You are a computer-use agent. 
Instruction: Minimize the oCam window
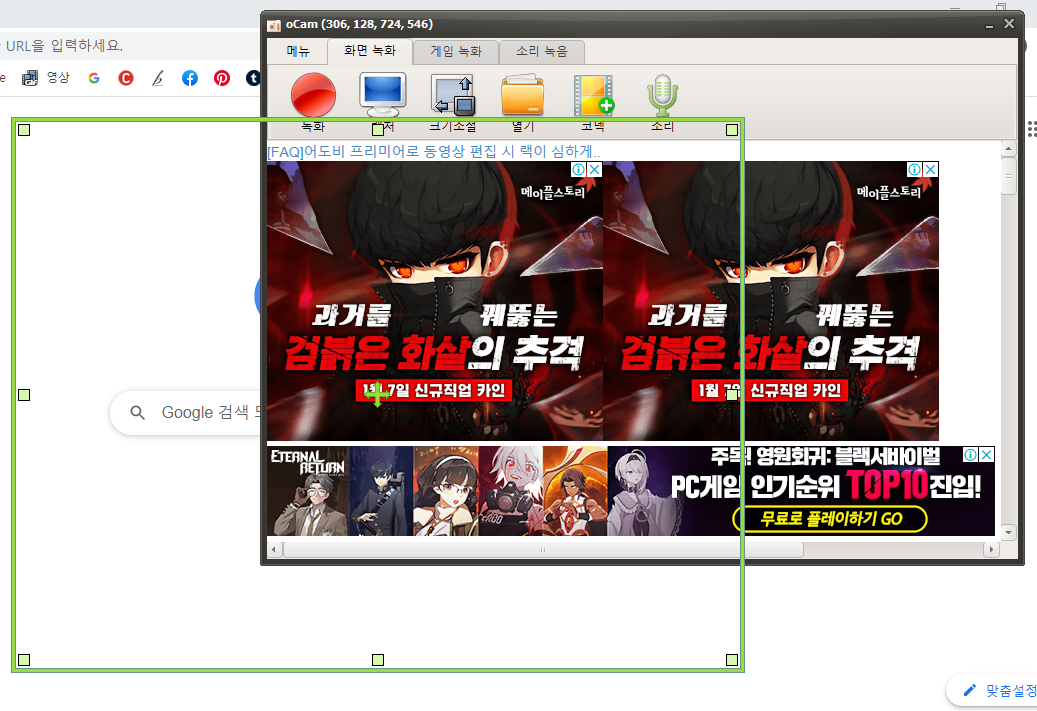(989, 24)
